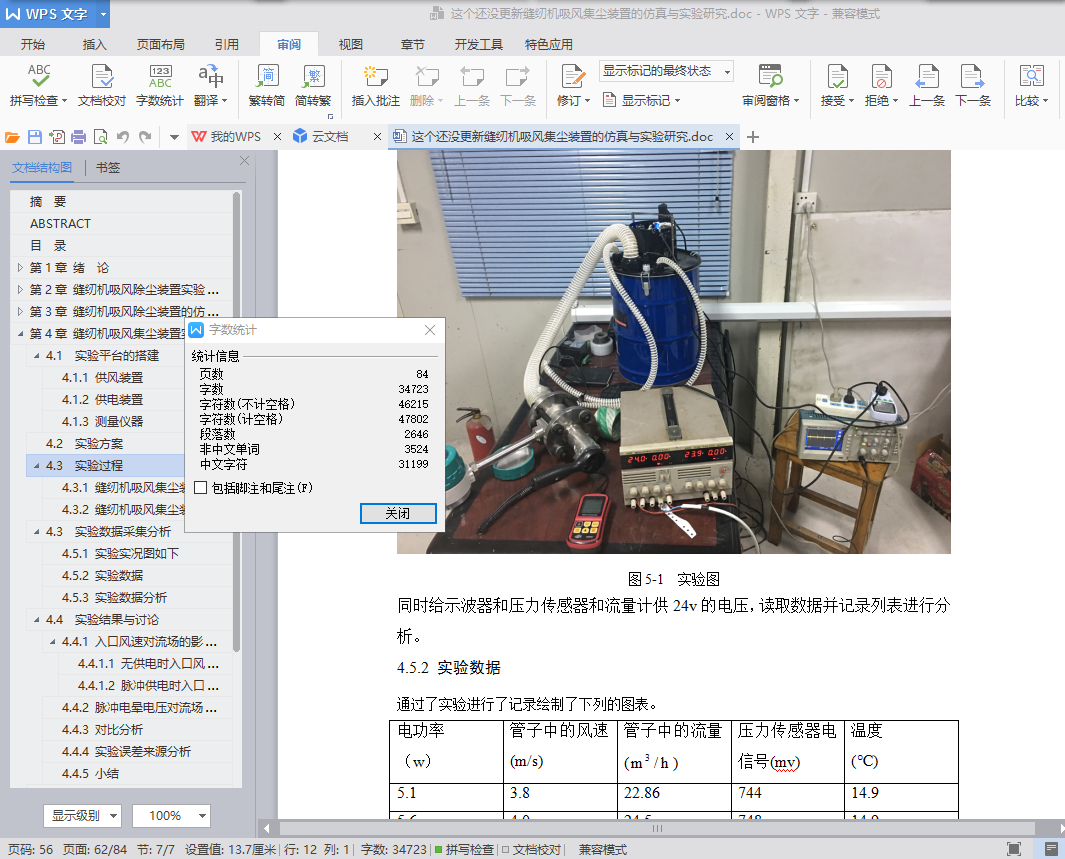Click the outline panel vertical scrollbar
Image resolution: width=1065 pixels, height=859 pixels.
click(236, 421)
